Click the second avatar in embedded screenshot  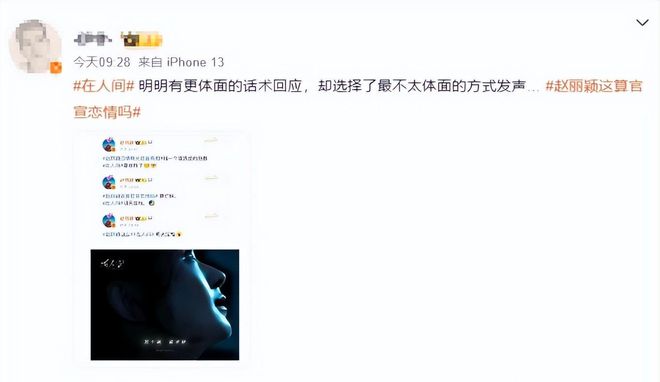[109, 182]
